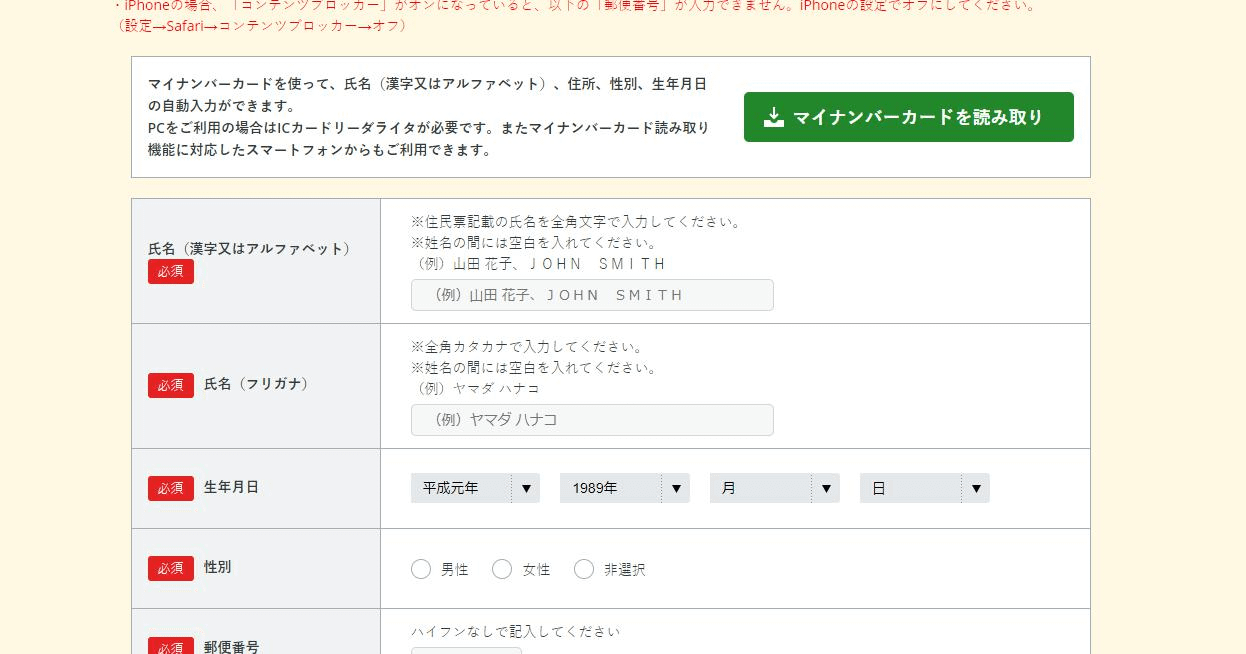Click the 氏名（漢字又はアルファベット） field label
The width and height of the screenshot is (1246, 654).
[x=249, y=249]
